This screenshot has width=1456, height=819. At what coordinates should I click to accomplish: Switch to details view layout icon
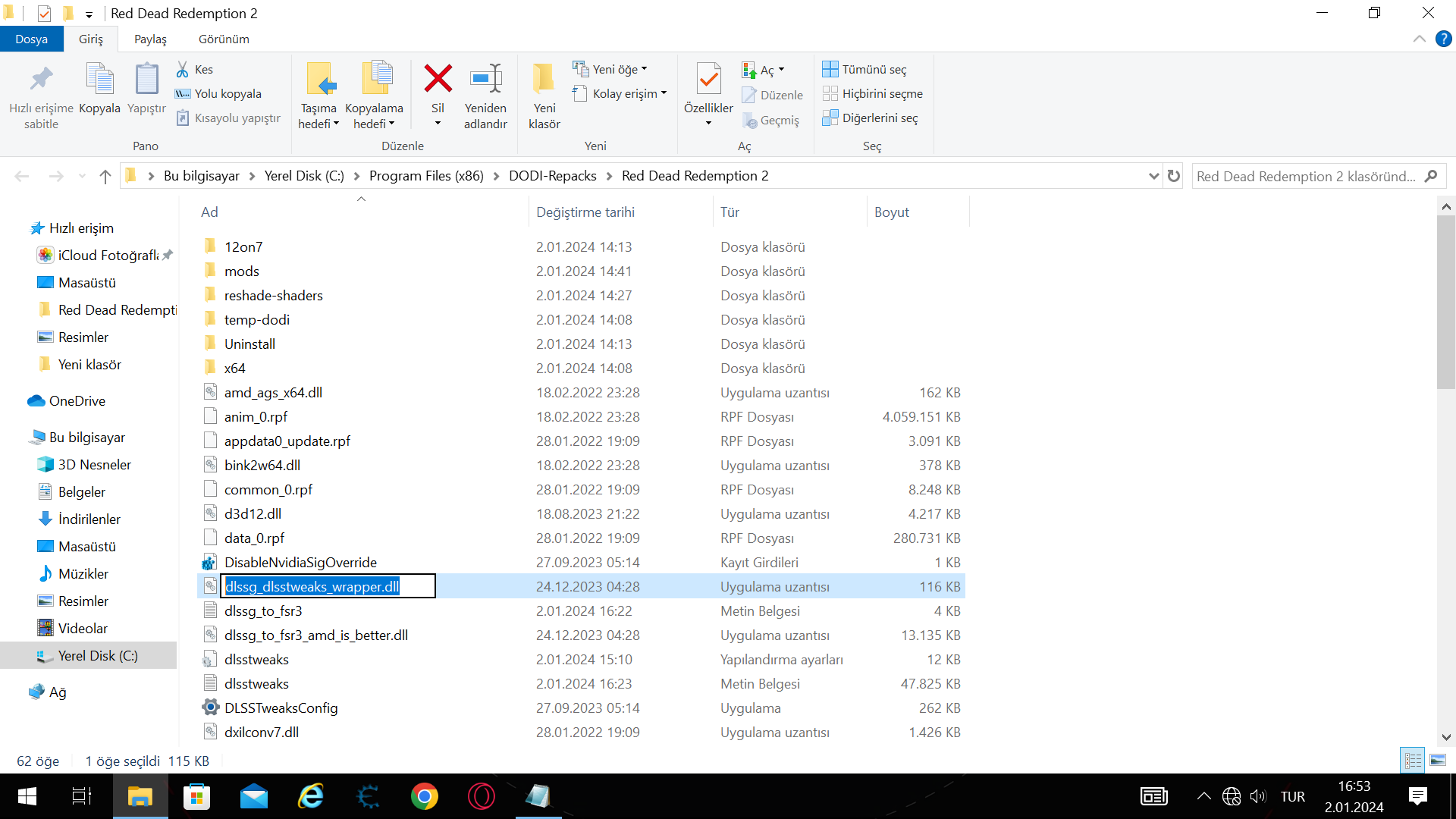click(1414, 760)
